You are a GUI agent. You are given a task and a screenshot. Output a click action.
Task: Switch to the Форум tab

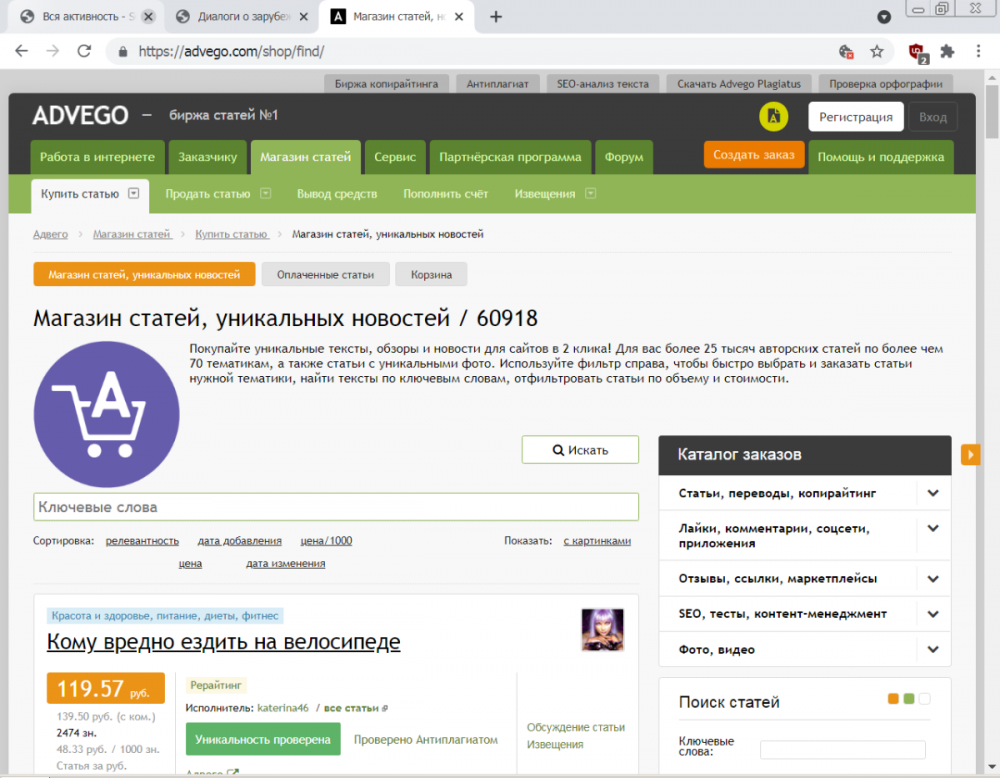tap(625, 157)
